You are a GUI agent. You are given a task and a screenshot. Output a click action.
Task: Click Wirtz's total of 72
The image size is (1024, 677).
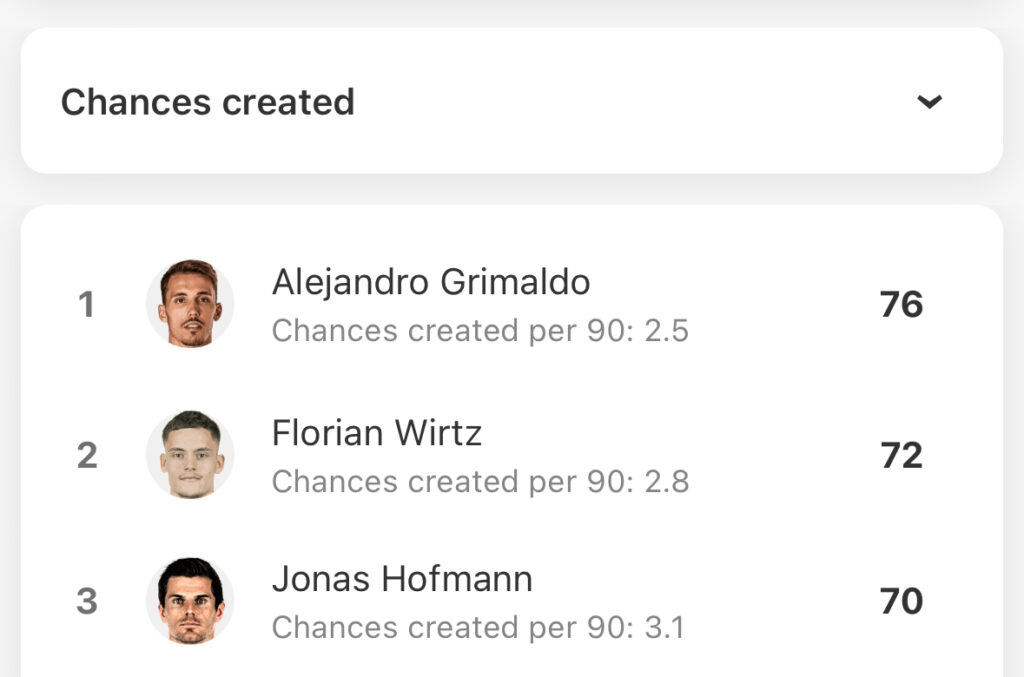point(901,455)
